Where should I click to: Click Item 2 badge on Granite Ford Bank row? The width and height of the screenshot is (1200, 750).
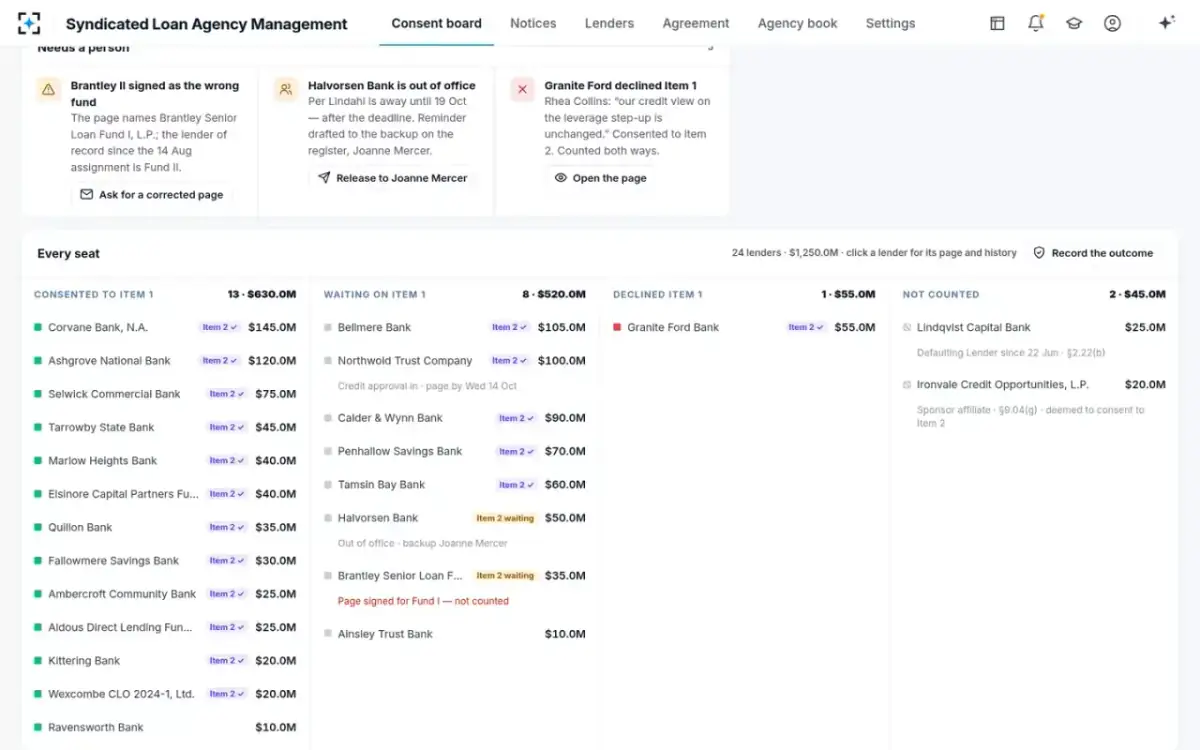(x=806, y=327)
